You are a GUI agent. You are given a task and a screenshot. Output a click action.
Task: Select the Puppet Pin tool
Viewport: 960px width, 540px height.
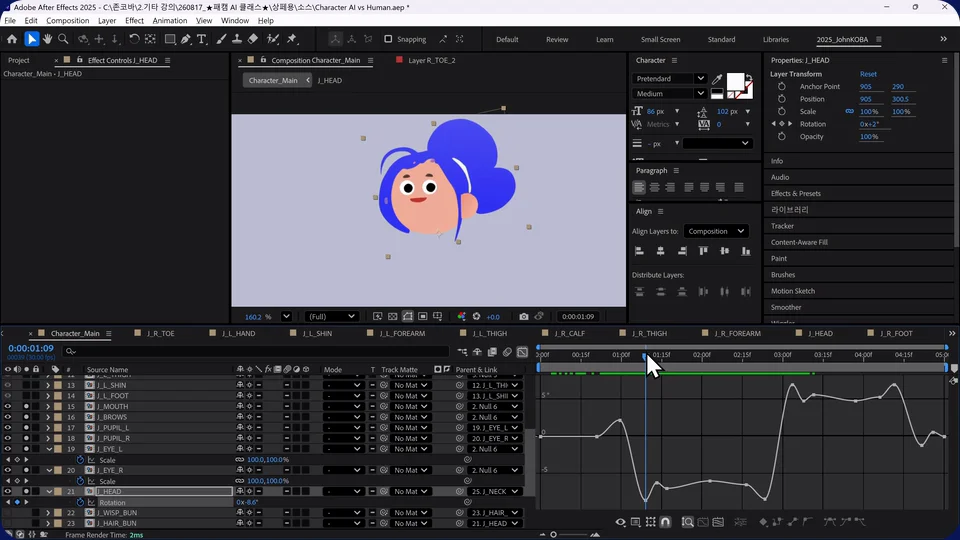[x=292, y=39]
